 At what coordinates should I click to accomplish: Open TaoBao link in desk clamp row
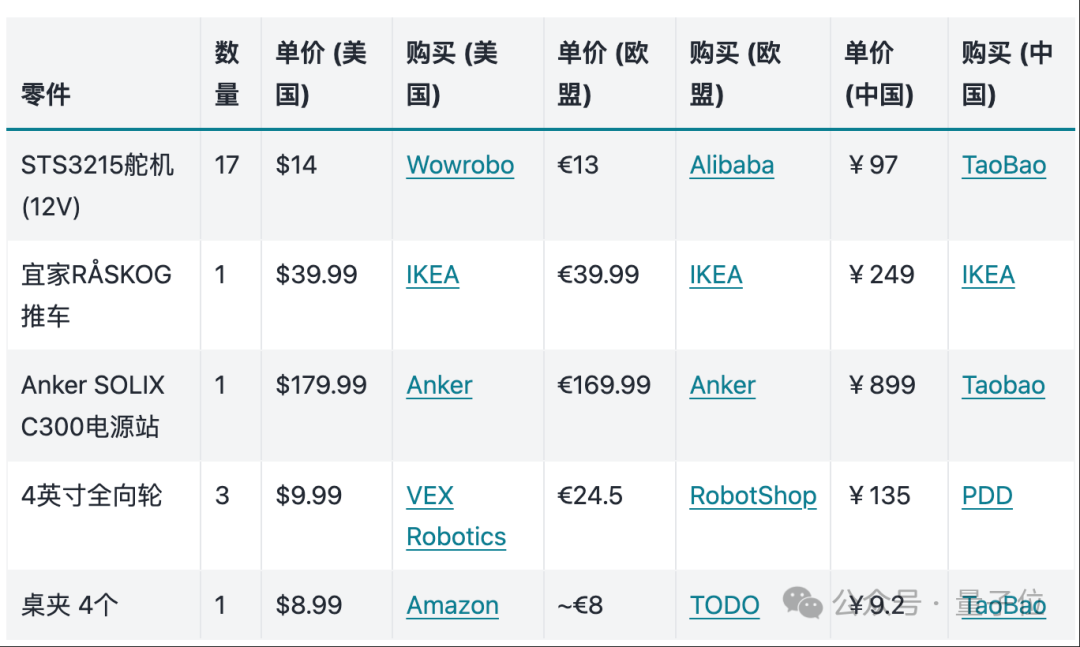click(x=1003, y=606)
